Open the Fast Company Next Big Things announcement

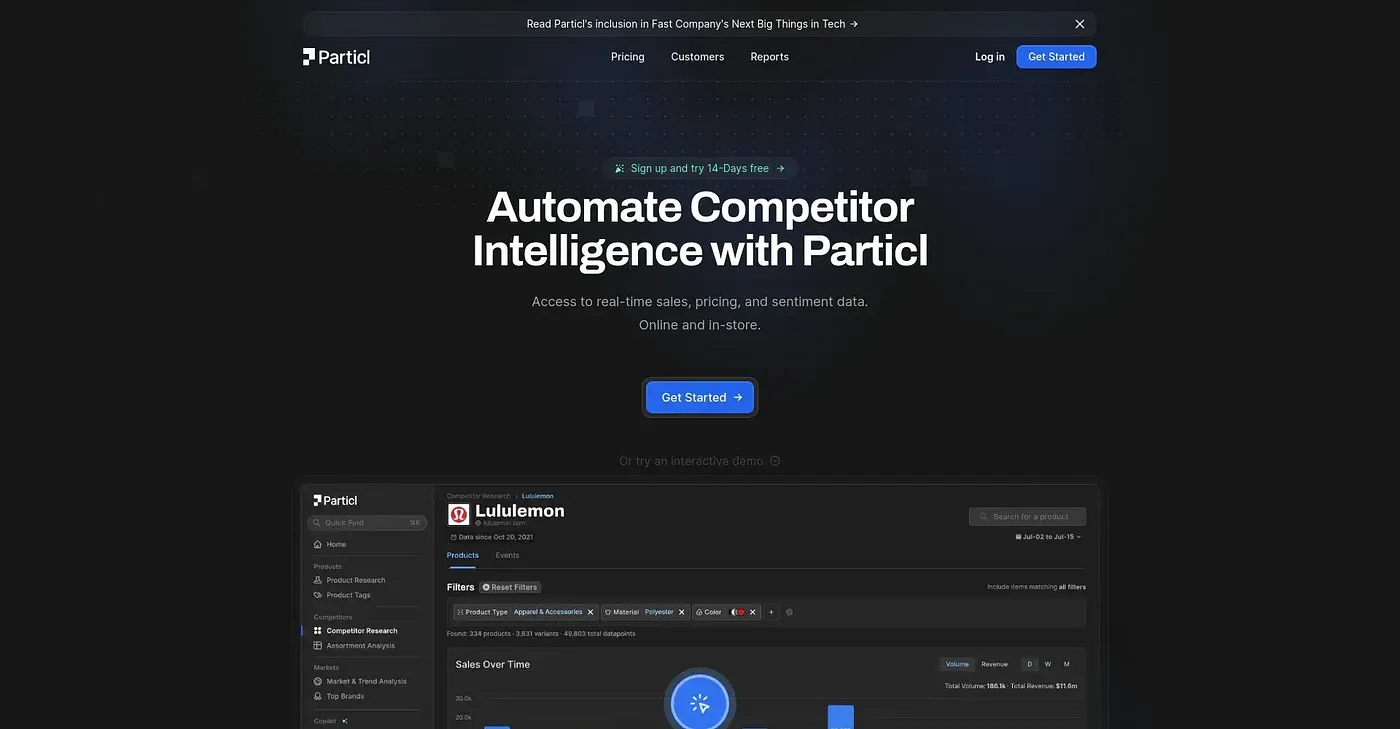[692, 24]
